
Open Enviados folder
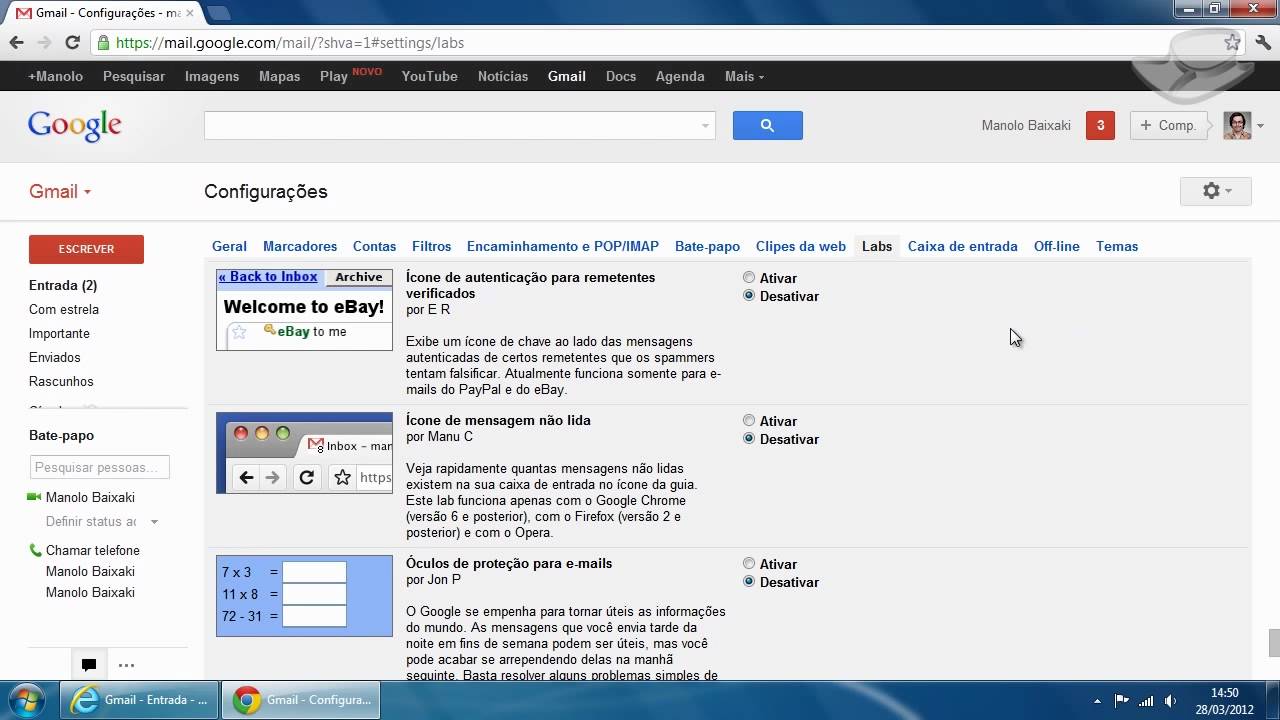point(55,357)
